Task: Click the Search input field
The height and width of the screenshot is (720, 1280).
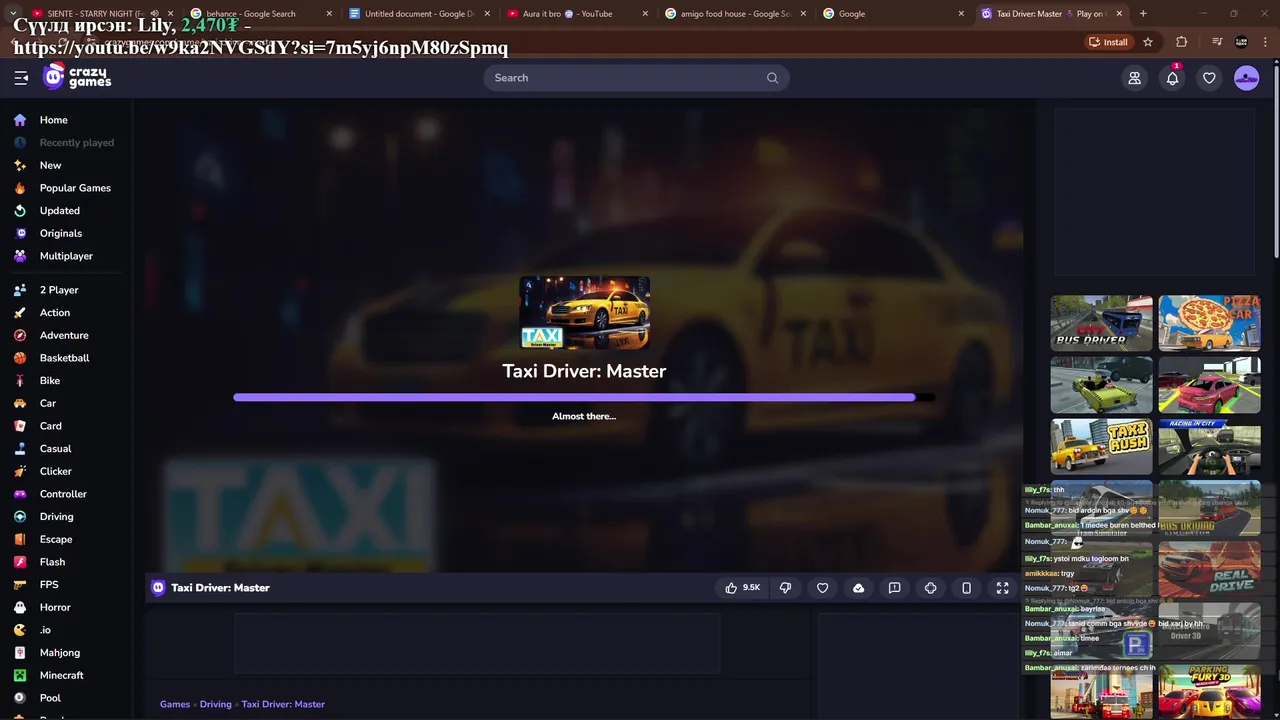Action: [636, 78]
